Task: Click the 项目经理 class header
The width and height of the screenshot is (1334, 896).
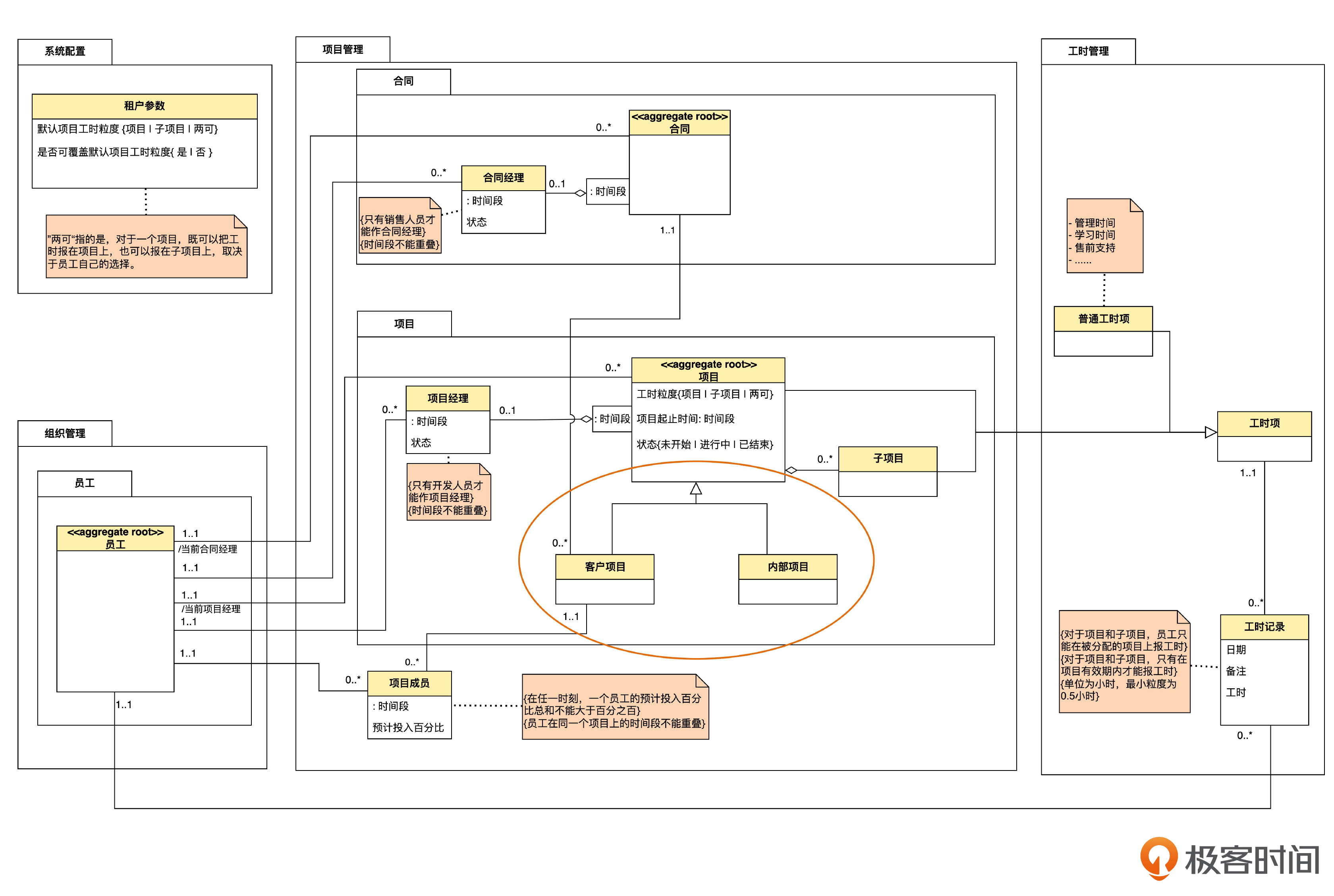Action: [x=447, y=398]
